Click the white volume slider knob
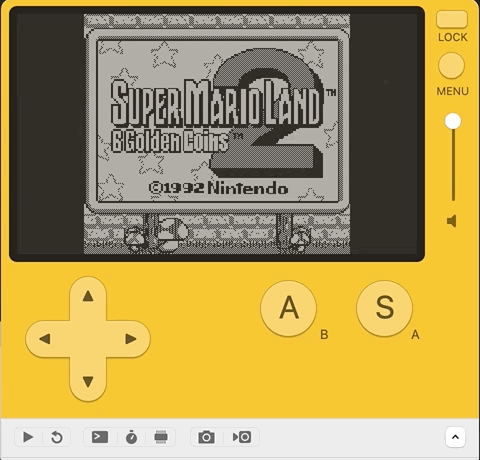 (x=453, y=121)
